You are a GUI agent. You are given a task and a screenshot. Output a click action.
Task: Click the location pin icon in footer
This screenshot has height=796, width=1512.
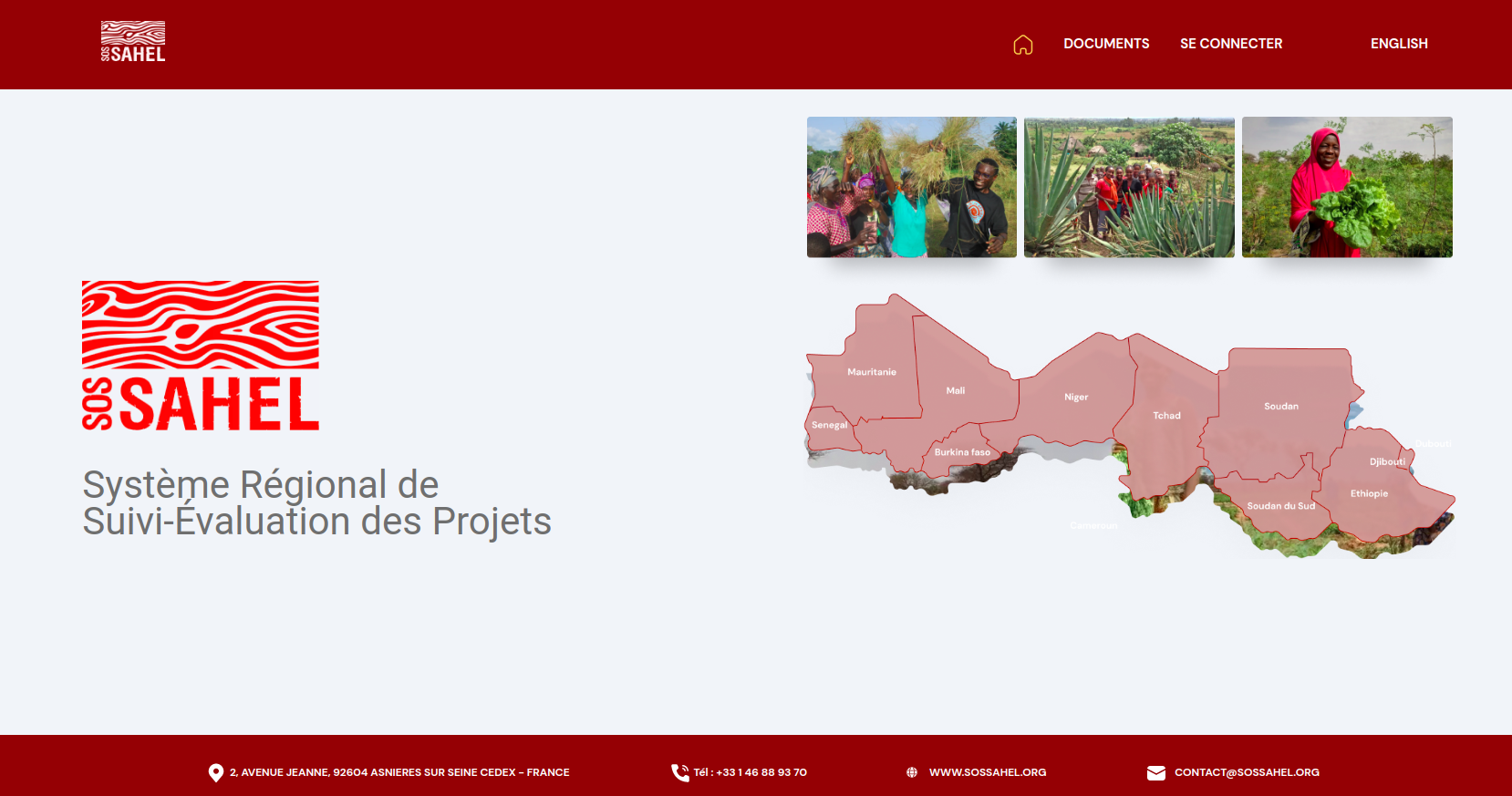pyautogui.click(x=216, y=772)
